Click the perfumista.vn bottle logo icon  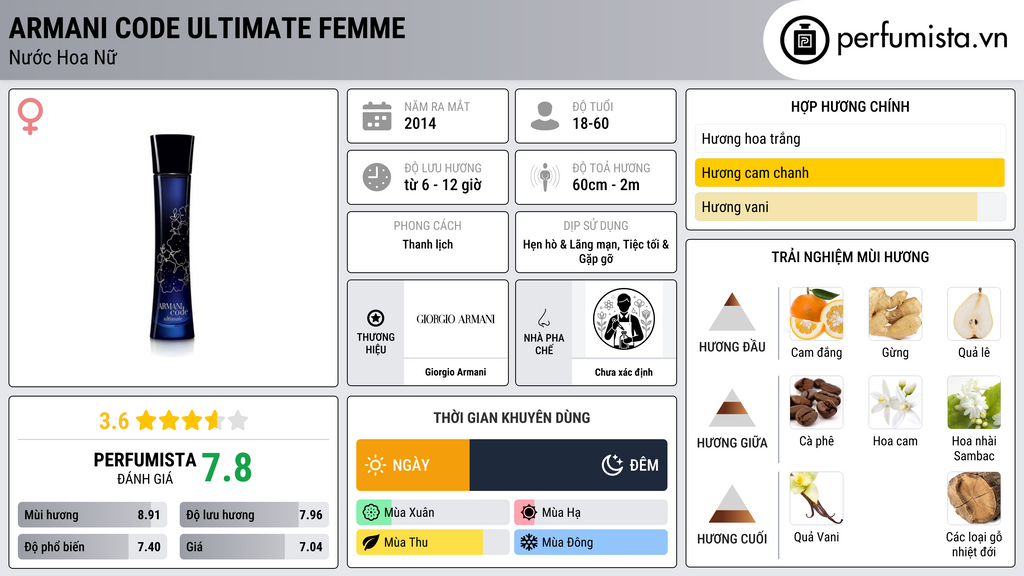(804, 40)
